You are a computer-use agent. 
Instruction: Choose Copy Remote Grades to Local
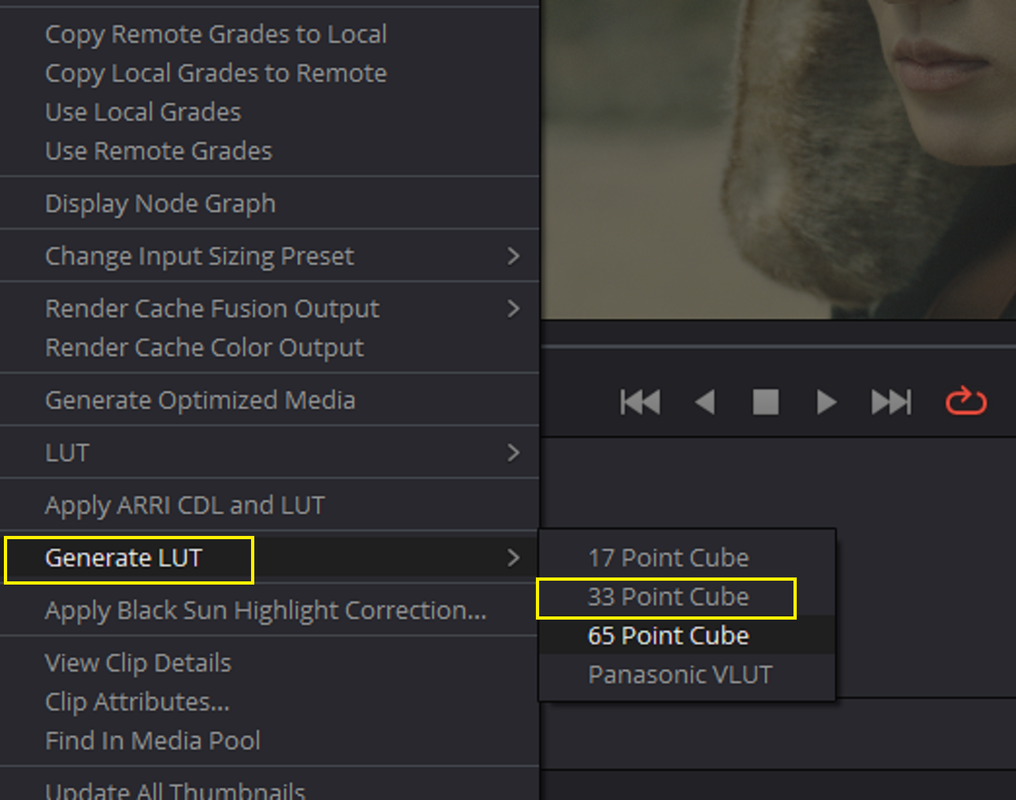(x=216, y=34)
